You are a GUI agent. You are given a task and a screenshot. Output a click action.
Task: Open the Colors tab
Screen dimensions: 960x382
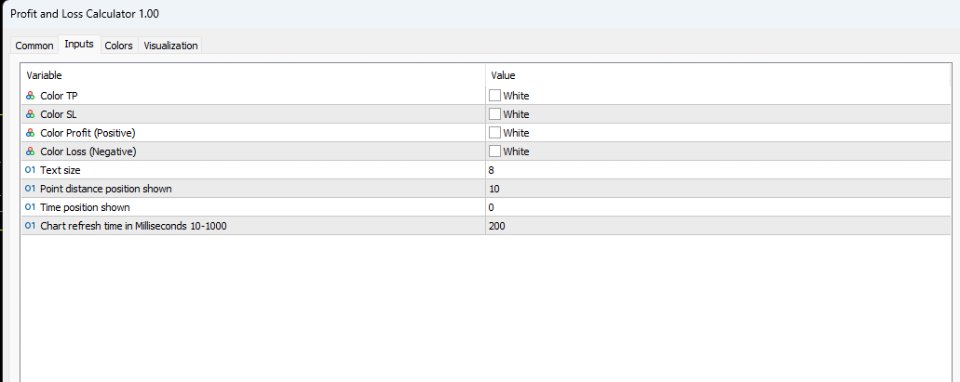119,45
